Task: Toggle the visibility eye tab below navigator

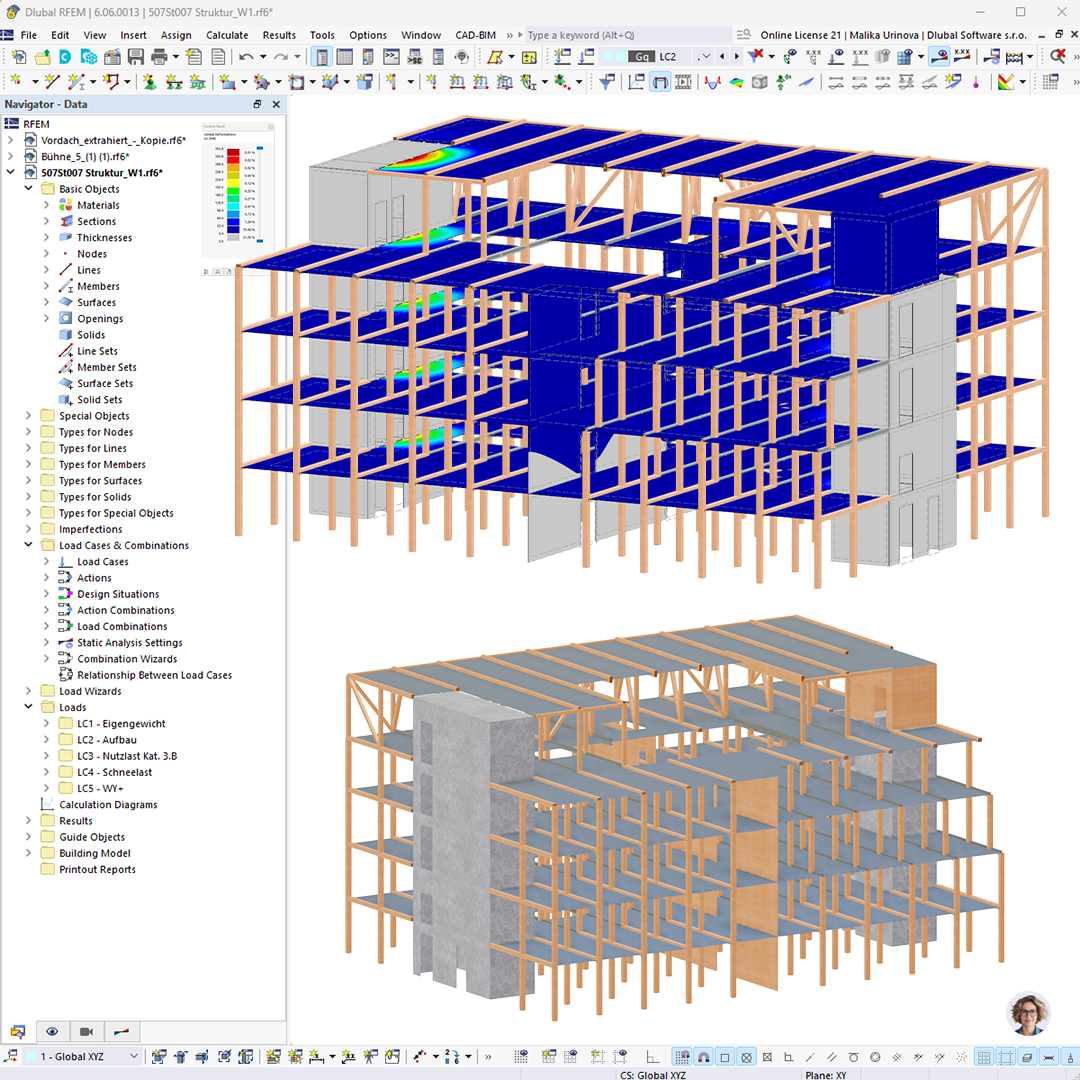Action: click(51, 1031)
